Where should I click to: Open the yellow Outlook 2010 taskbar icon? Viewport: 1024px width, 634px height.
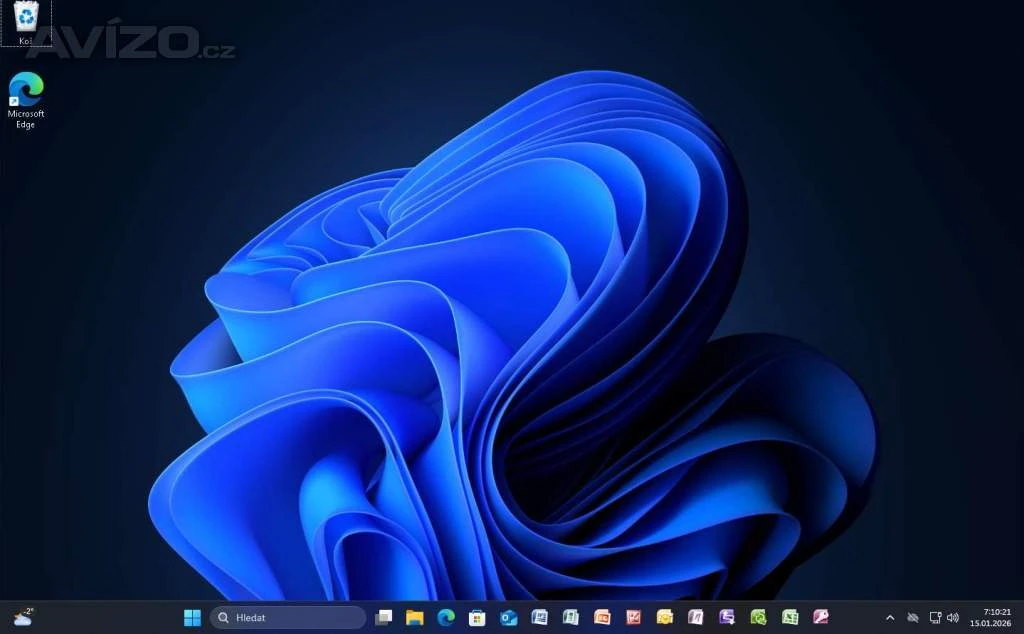point(664,618)
